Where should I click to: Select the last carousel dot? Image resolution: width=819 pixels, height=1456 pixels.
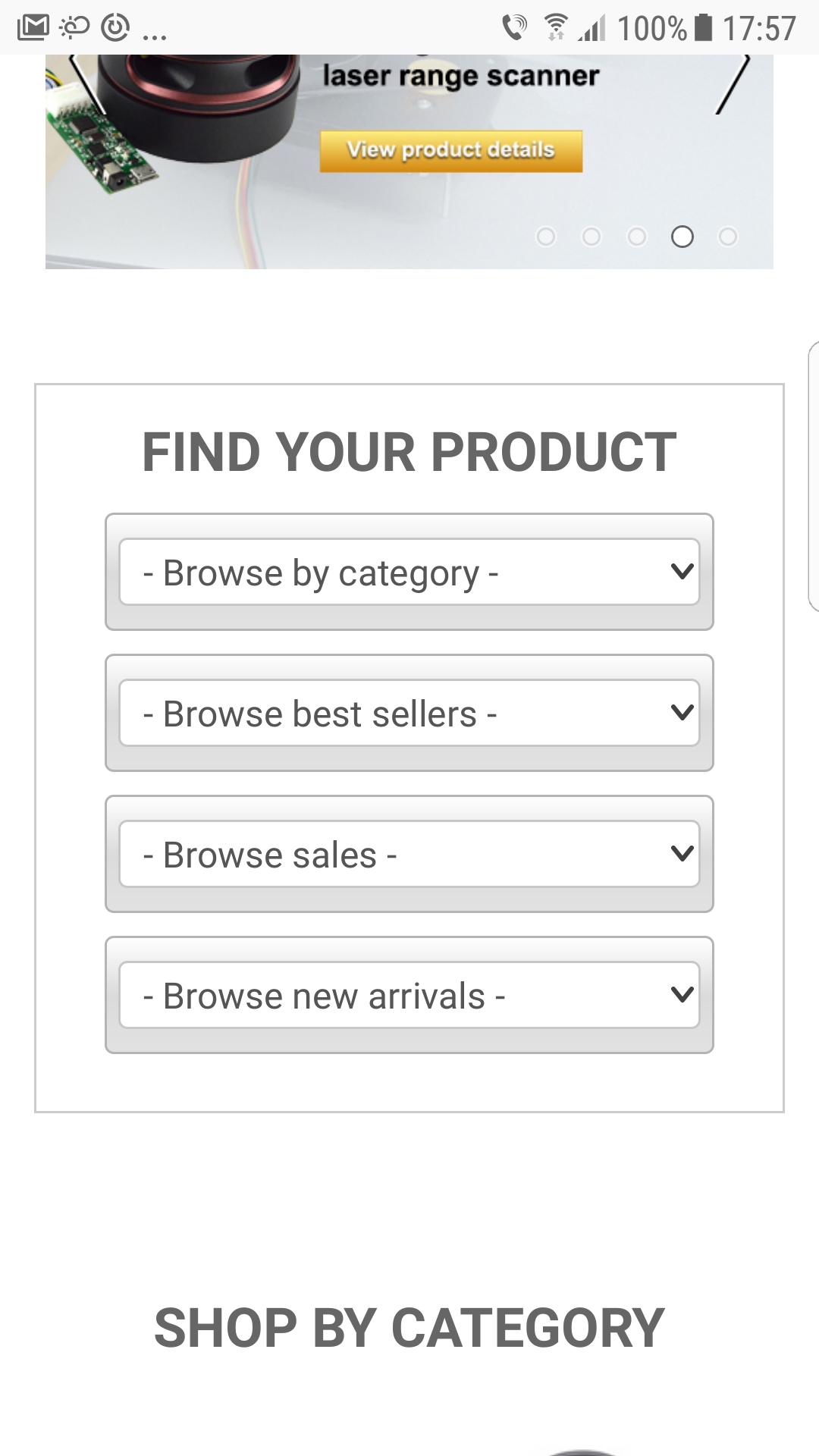(x=728, y=237)
